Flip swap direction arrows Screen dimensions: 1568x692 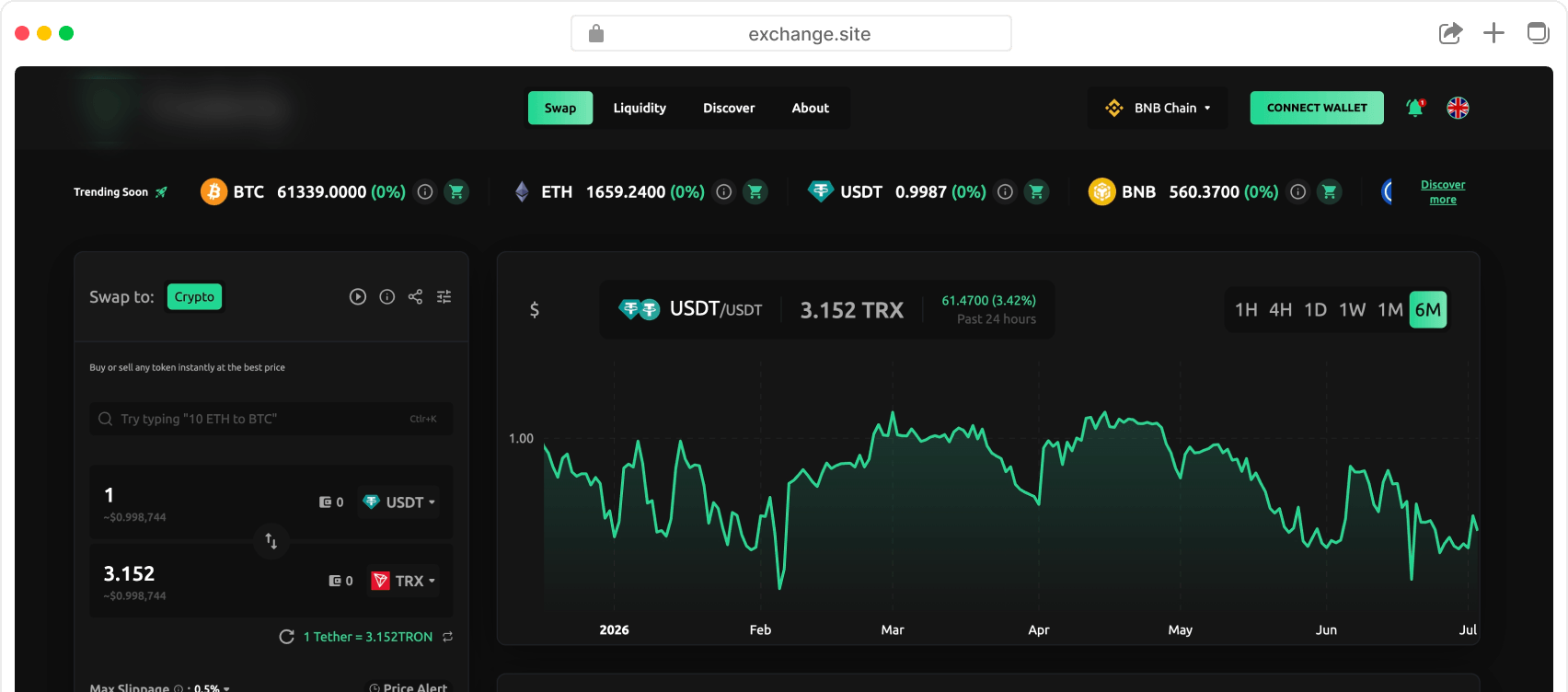tap(271, 541)
